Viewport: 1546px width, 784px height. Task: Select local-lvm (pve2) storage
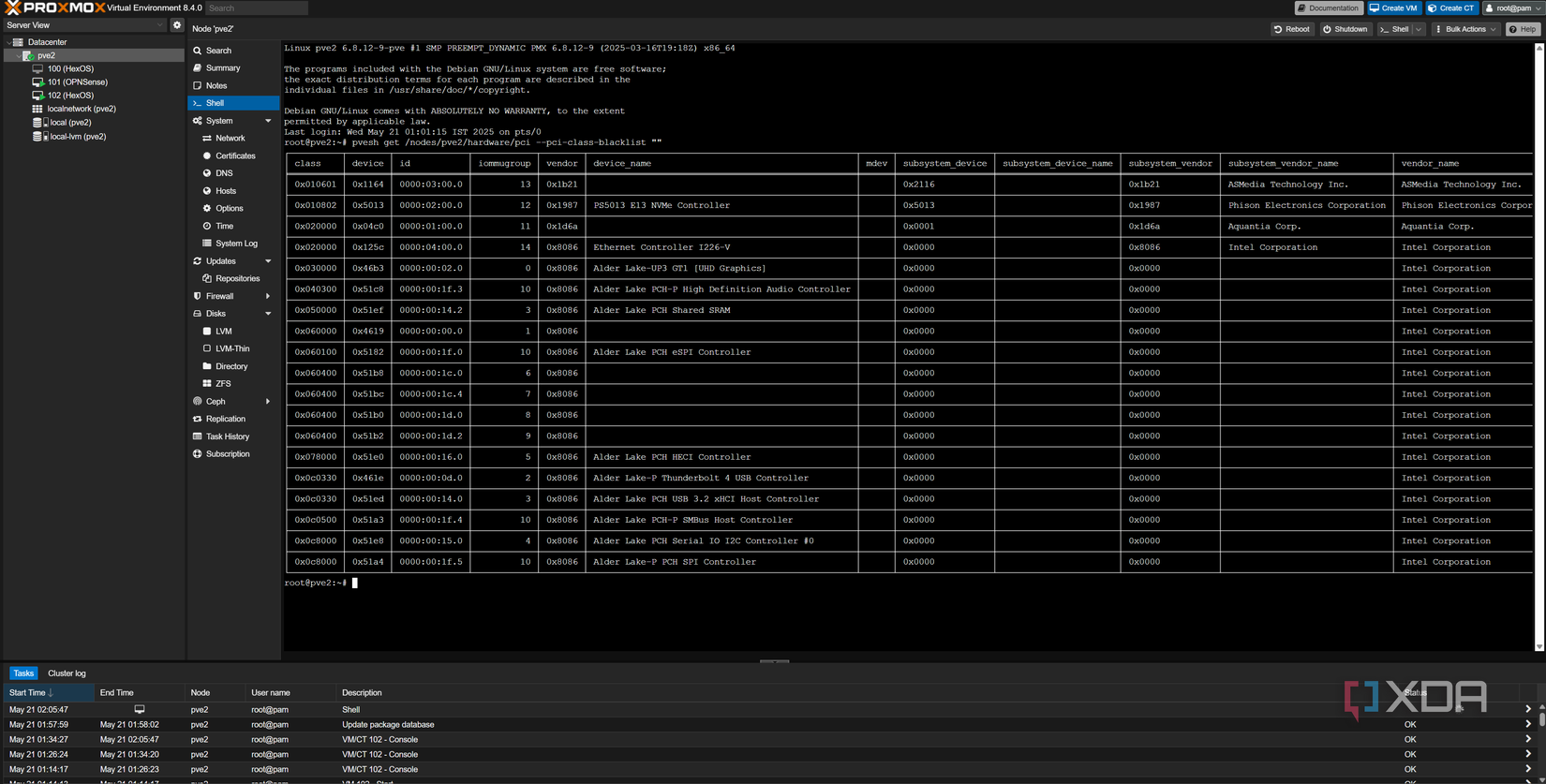tap(78, 137)
